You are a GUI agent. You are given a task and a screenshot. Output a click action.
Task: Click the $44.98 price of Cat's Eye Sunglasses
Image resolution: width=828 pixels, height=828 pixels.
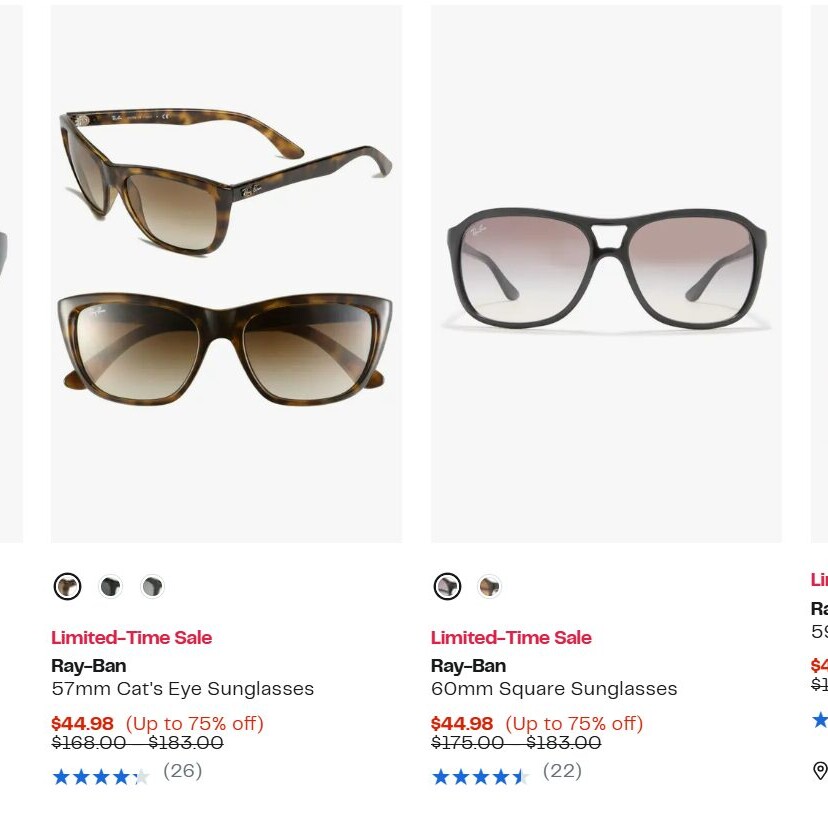pos(82,723)
